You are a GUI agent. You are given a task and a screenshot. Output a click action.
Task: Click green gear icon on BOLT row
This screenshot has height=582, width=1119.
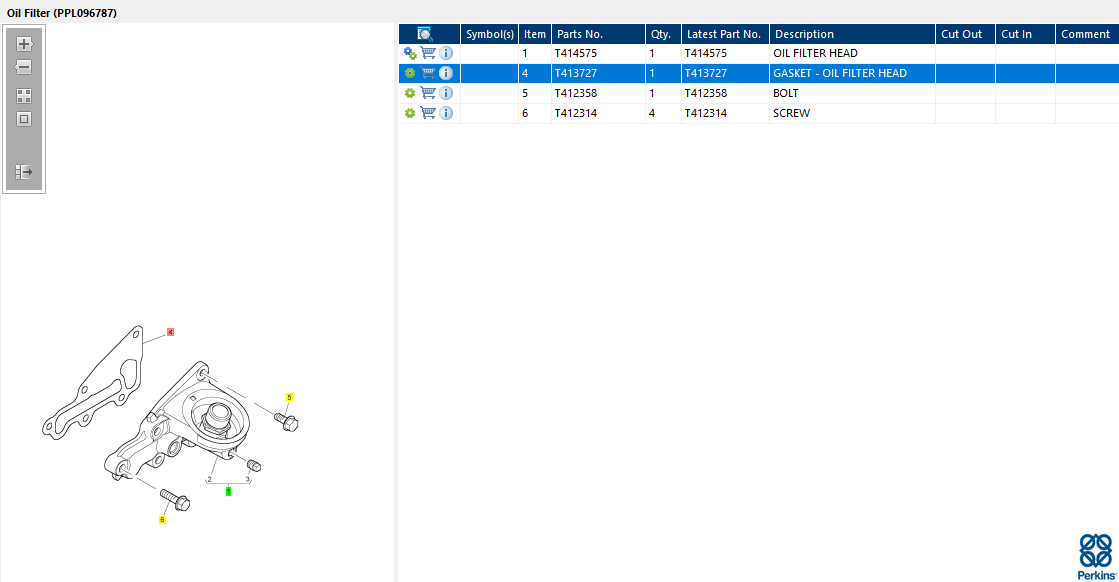(410, 93)
